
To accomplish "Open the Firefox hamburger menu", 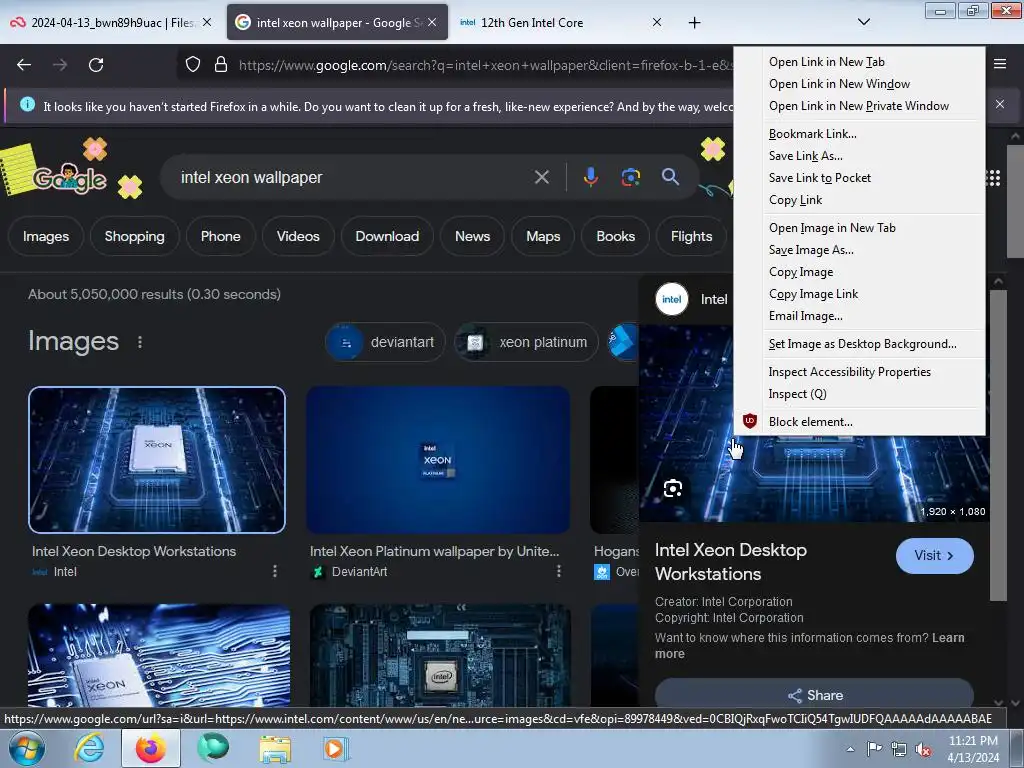I will tap(1000, 64).
